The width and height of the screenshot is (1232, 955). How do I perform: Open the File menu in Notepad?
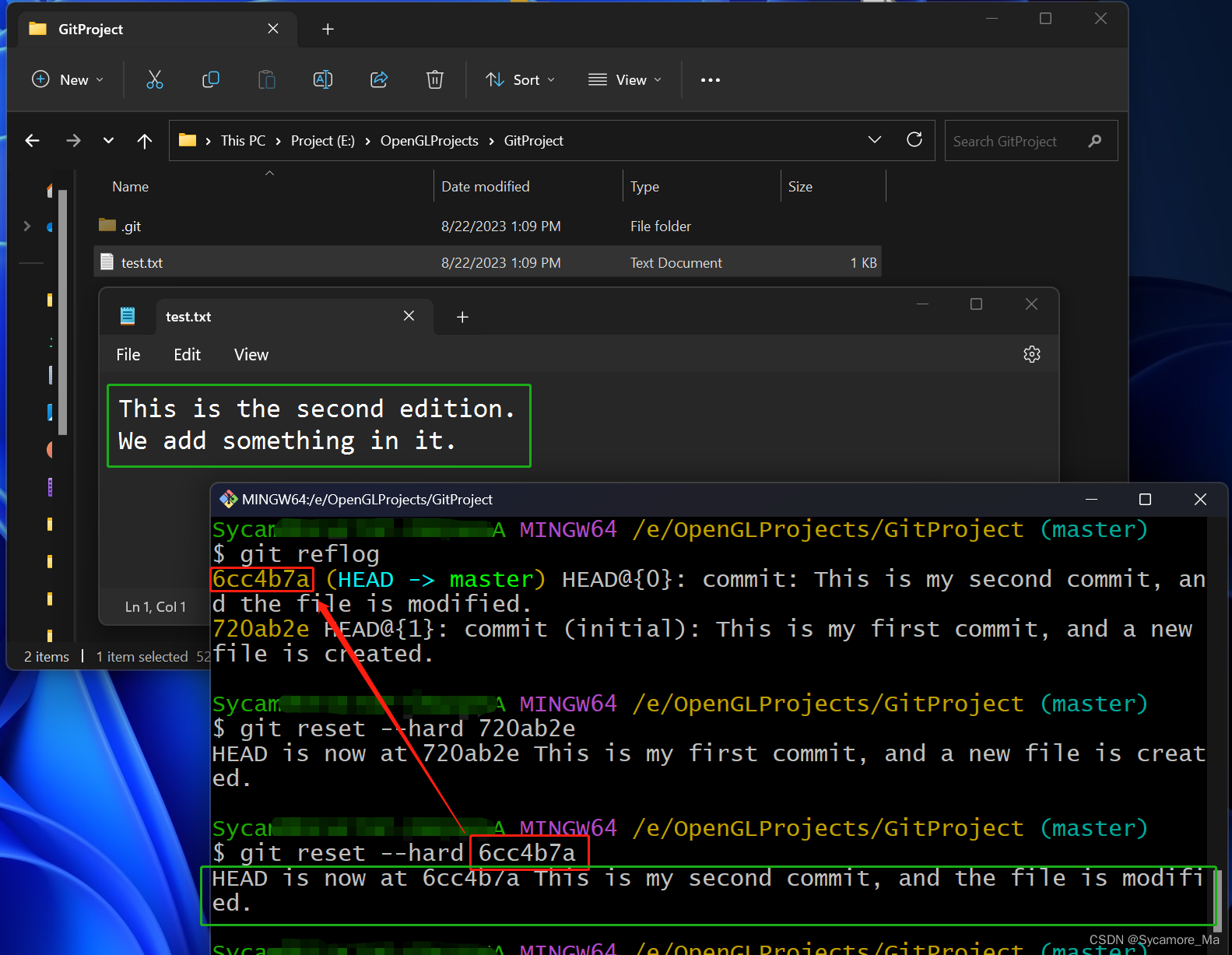tap(128, 355)
